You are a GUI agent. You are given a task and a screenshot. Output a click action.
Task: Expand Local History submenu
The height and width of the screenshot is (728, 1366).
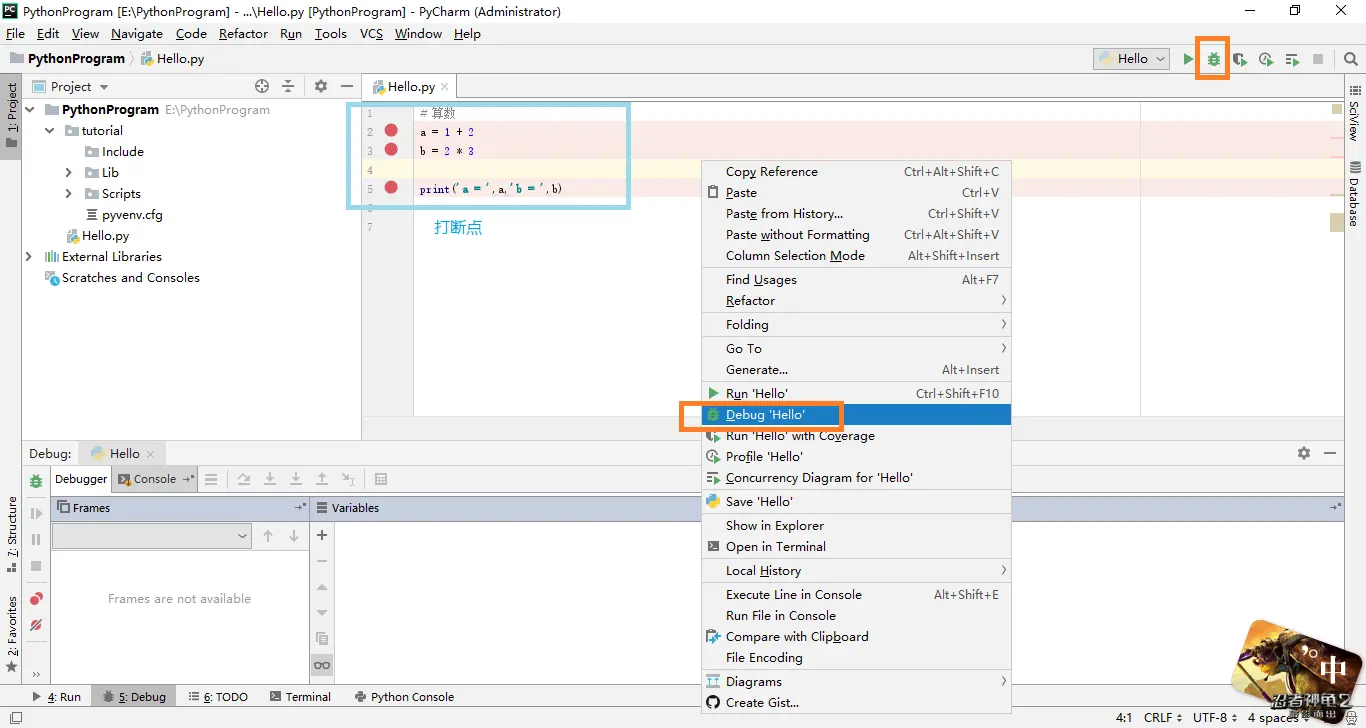[856, 570]
